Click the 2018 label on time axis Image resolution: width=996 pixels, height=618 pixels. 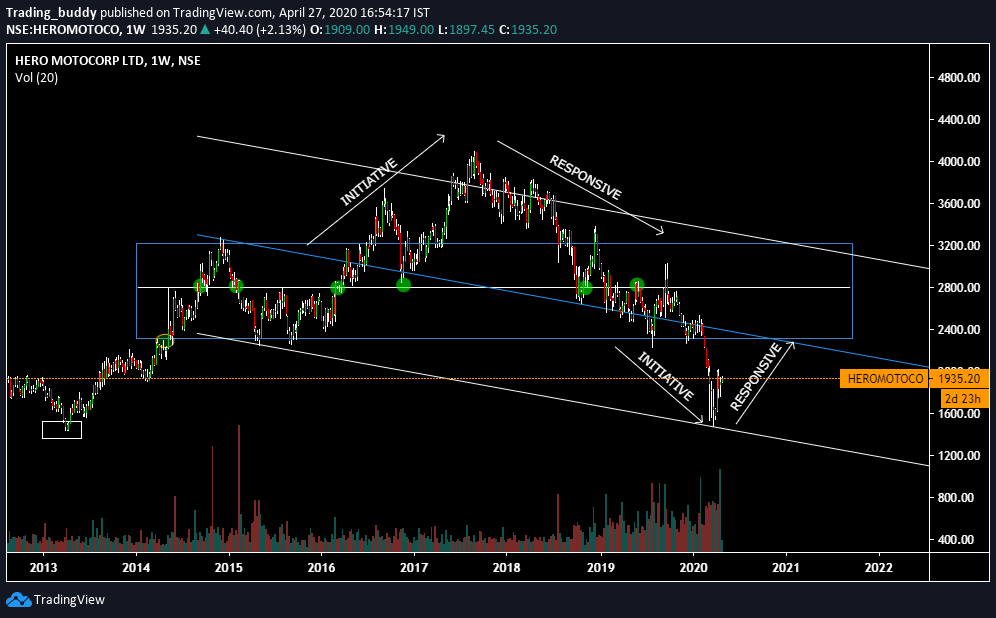pyautogui.click(x=507, y=567)
